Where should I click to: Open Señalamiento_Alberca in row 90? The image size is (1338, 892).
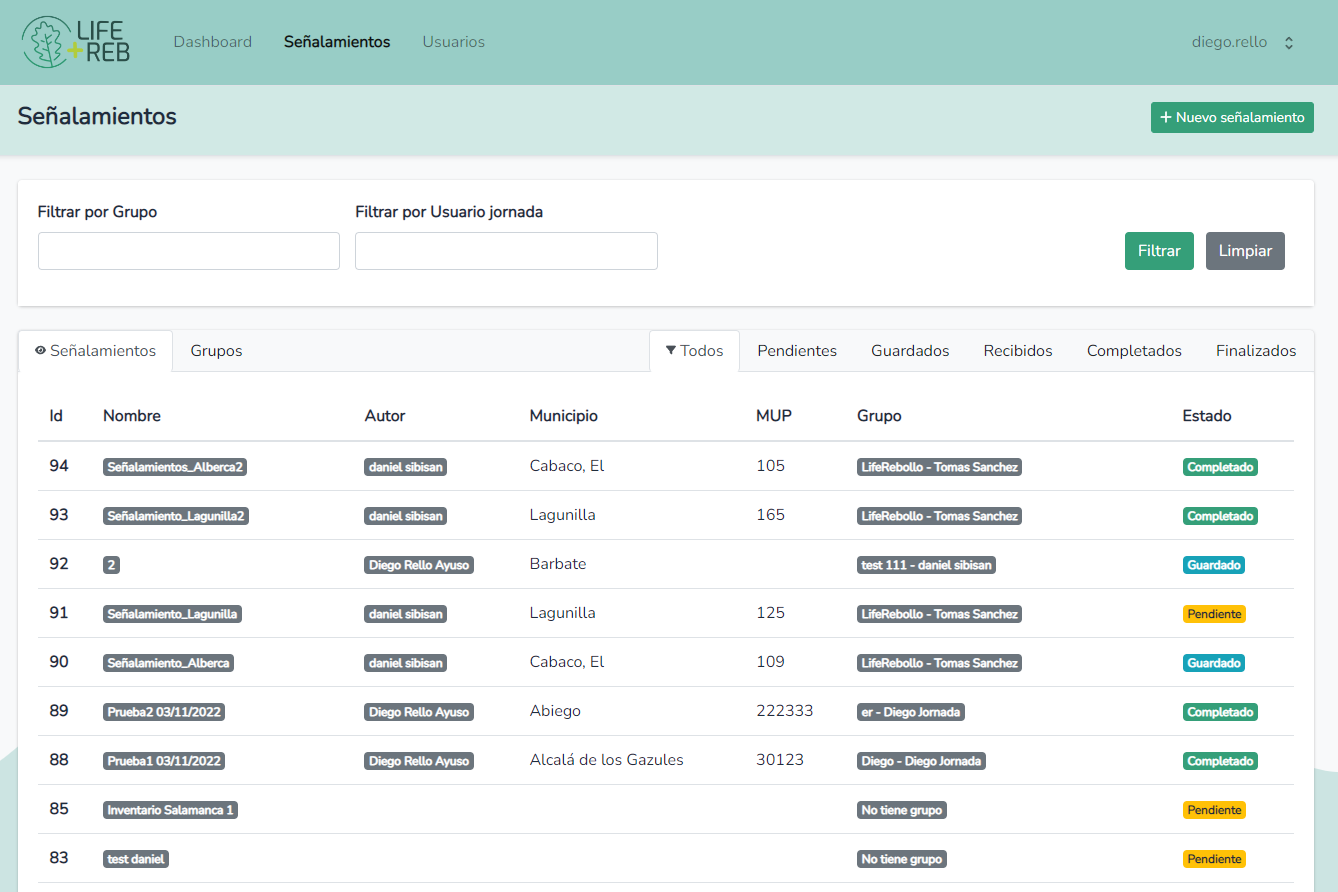(x=168, y=663)
